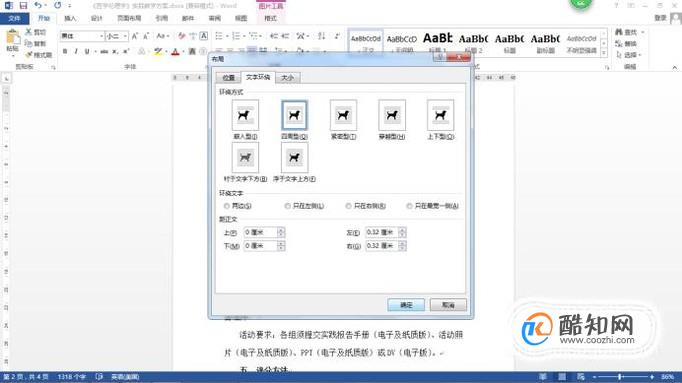Choose the 只在右侧 right only radio option

348,206
